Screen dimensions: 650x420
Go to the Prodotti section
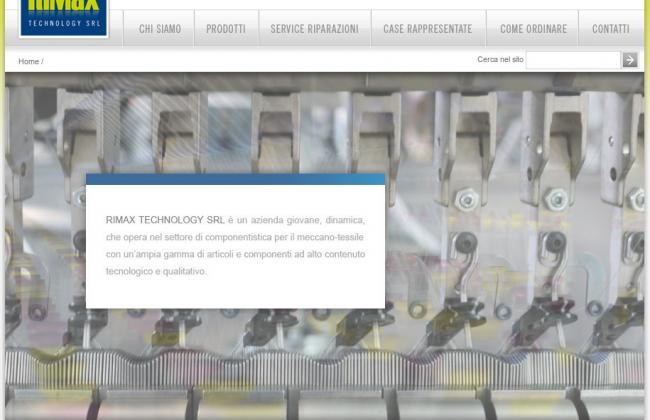[x=226, y=29]
